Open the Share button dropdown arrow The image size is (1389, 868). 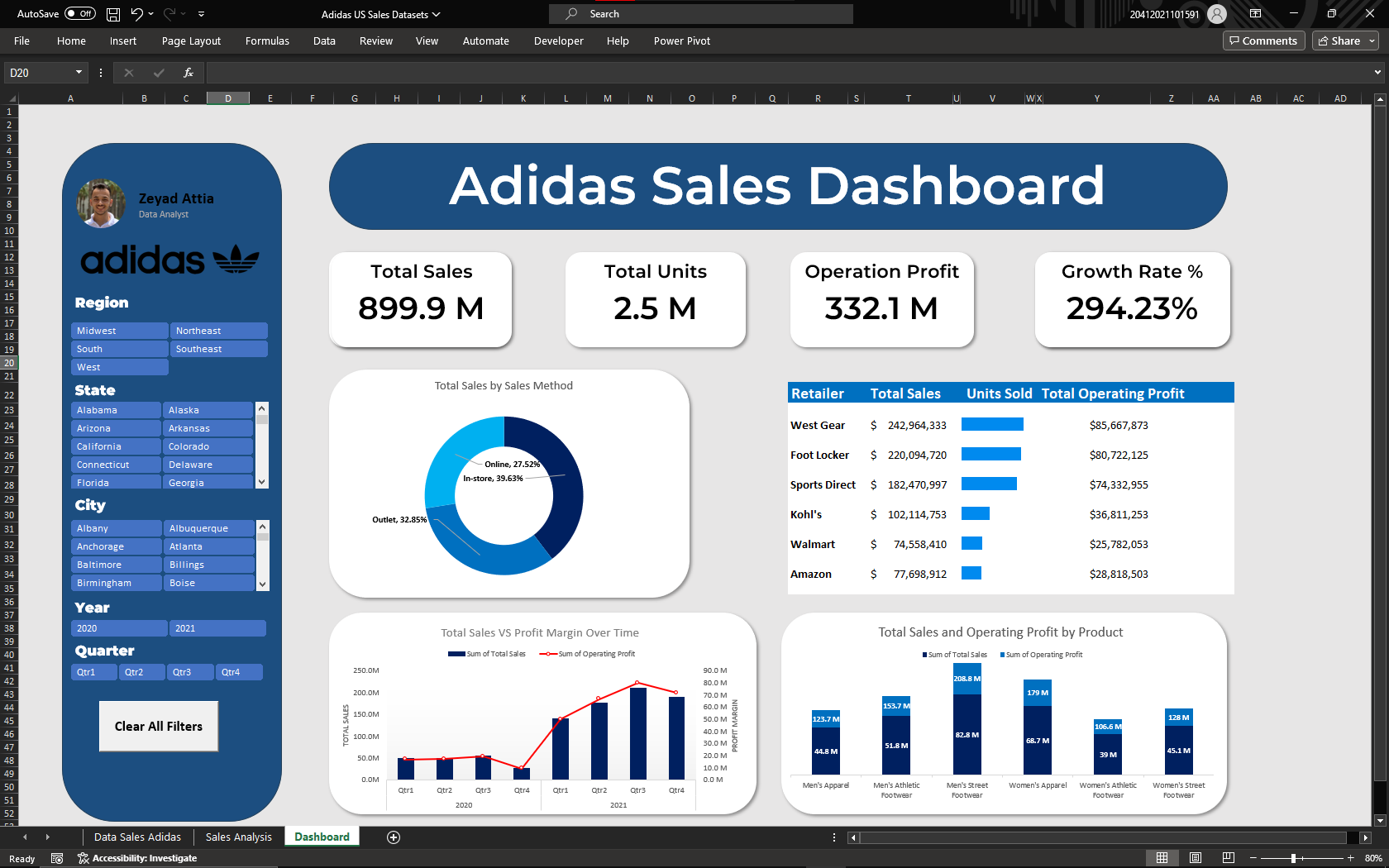pos(1372,41)
